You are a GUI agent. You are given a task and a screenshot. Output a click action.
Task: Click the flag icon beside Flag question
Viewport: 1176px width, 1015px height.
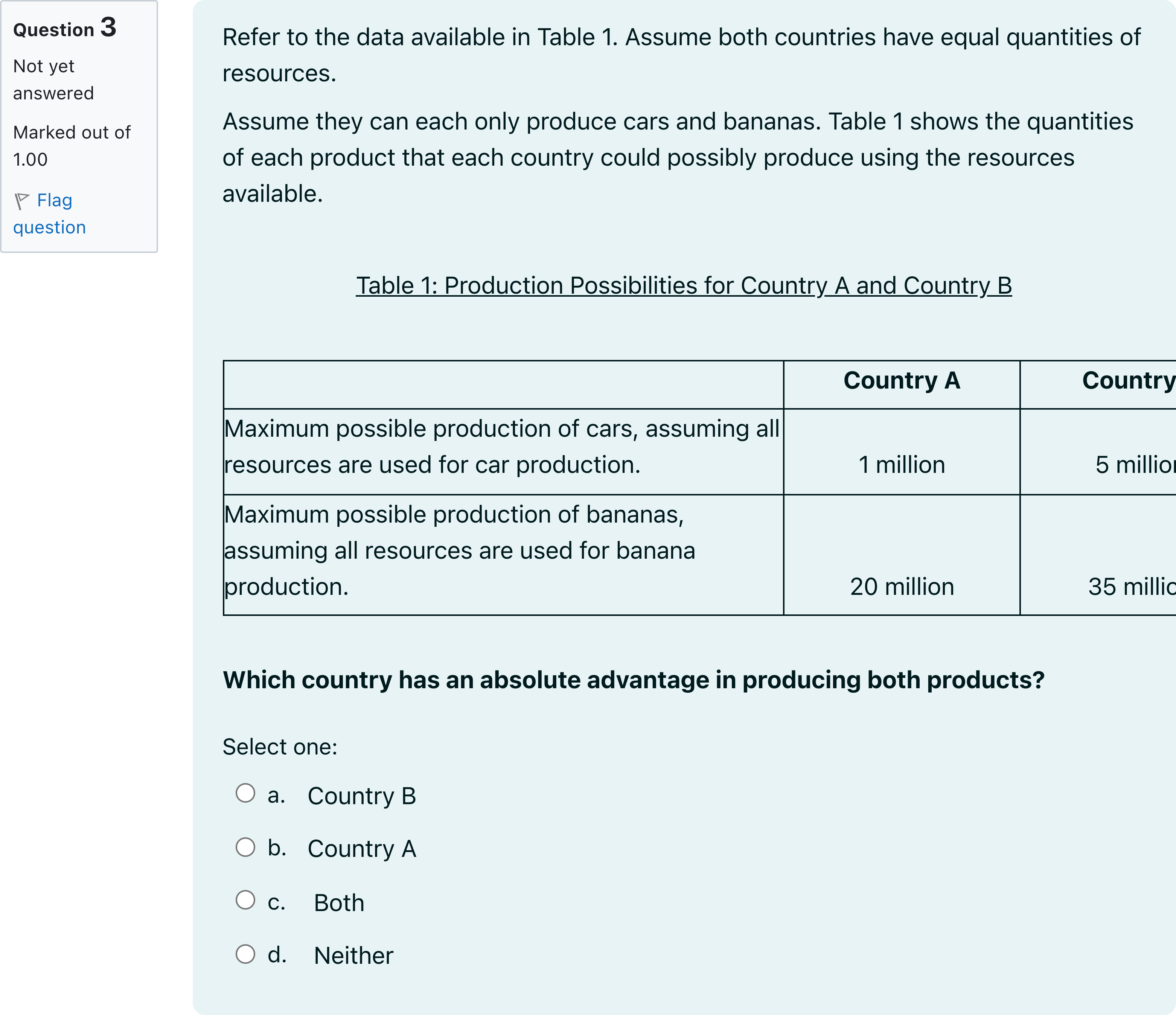click(x=22, y=201)
